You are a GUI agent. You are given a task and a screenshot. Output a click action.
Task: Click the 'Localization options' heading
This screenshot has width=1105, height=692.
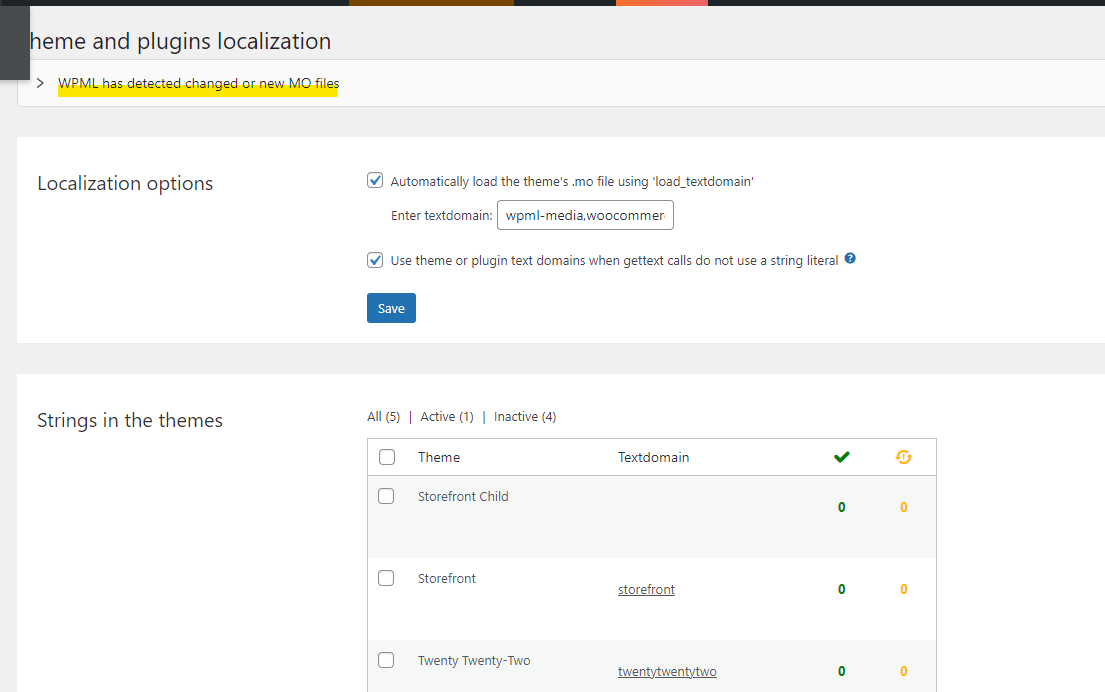click(125, 183)
